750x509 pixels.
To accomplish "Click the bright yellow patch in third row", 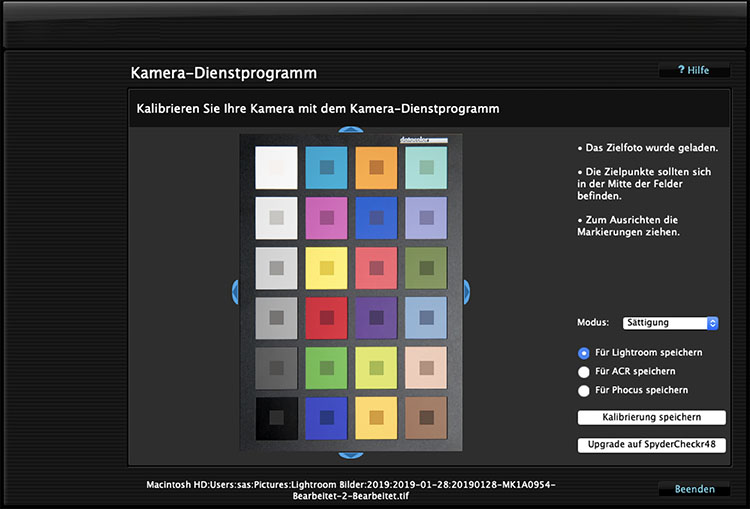I will tap(326, 268).
